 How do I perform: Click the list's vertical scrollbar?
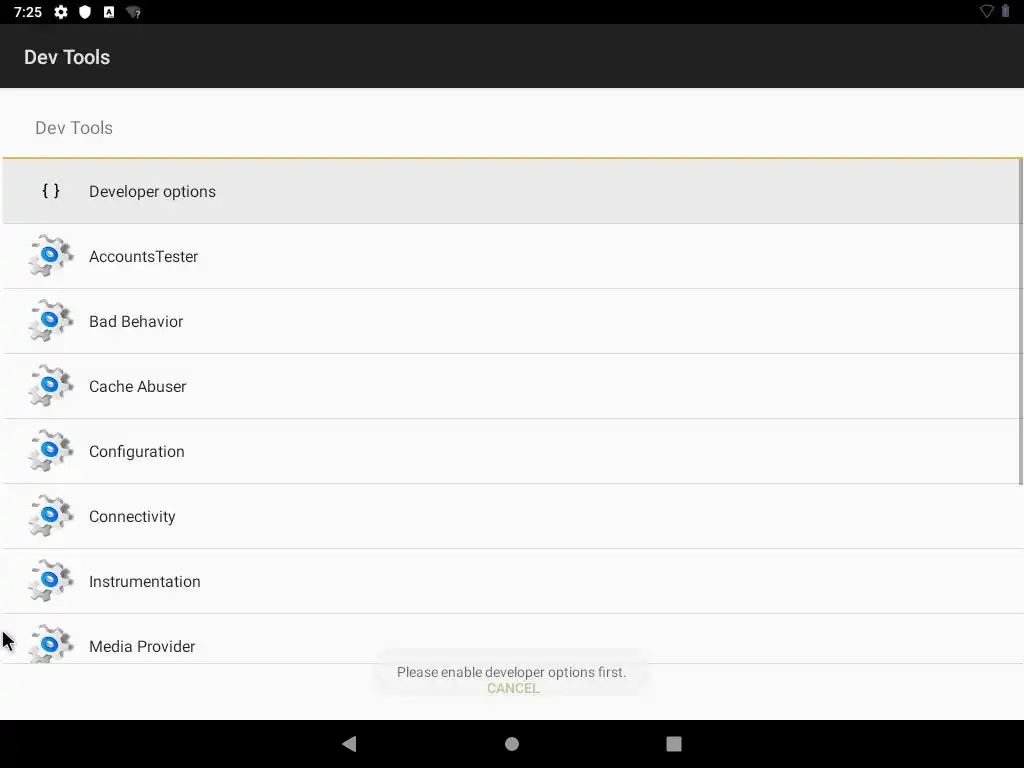(1020, 321)
